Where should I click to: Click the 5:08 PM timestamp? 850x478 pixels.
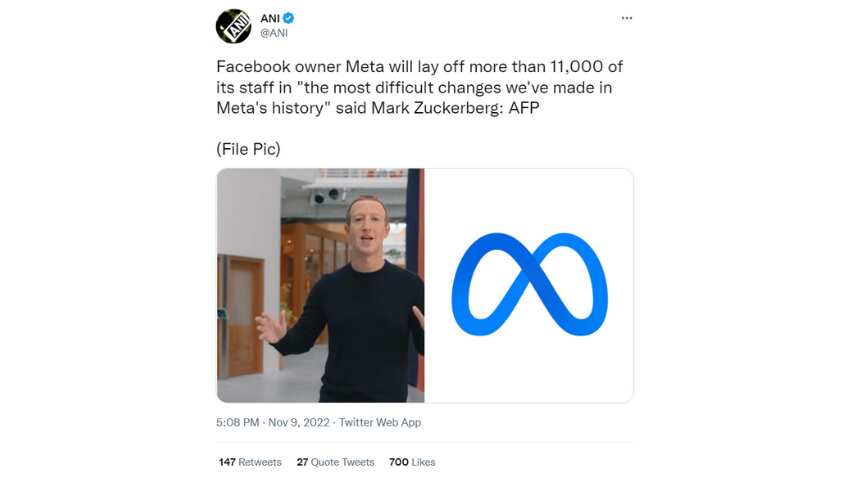click(237, 422)
